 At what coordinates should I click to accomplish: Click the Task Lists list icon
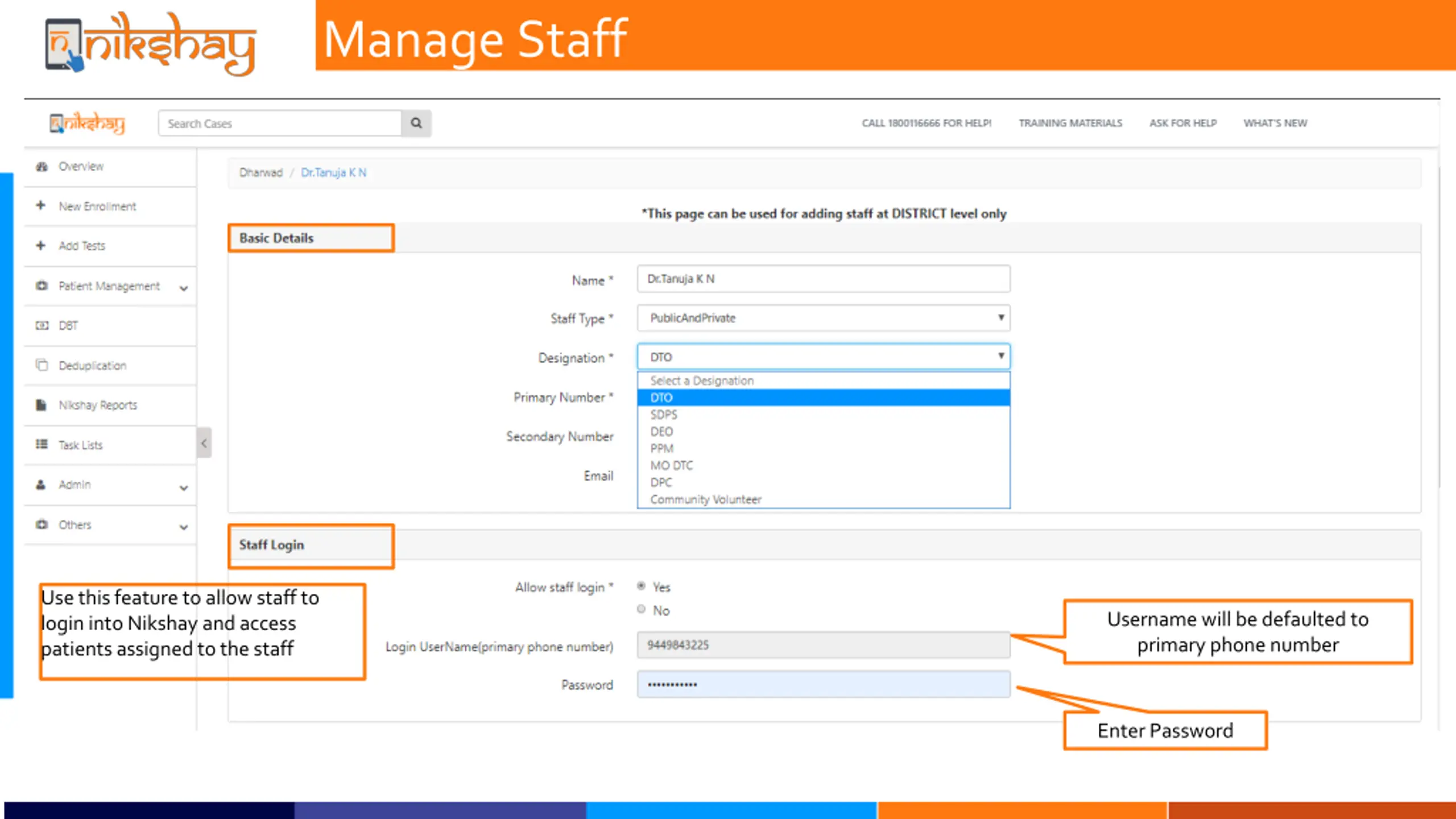pyautogui.click(x=42, y=444)
